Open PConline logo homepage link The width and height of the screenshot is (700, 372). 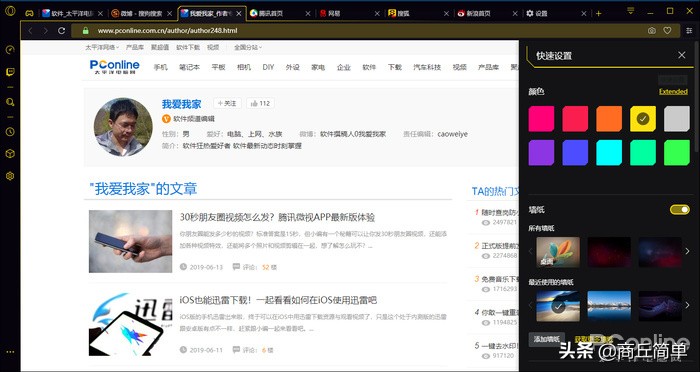pos(115,67)
